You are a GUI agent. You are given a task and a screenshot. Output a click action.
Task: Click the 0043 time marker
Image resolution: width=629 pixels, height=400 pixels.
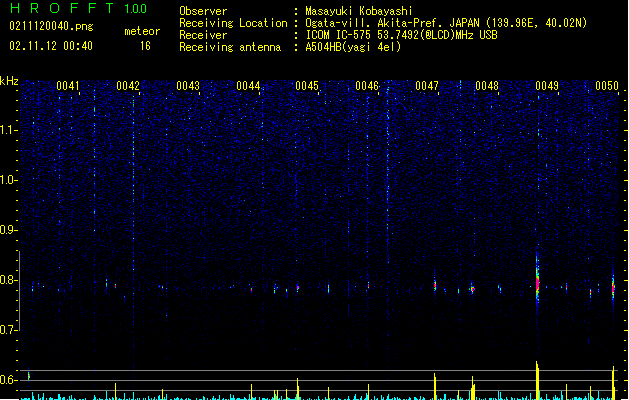coord(188,86)
